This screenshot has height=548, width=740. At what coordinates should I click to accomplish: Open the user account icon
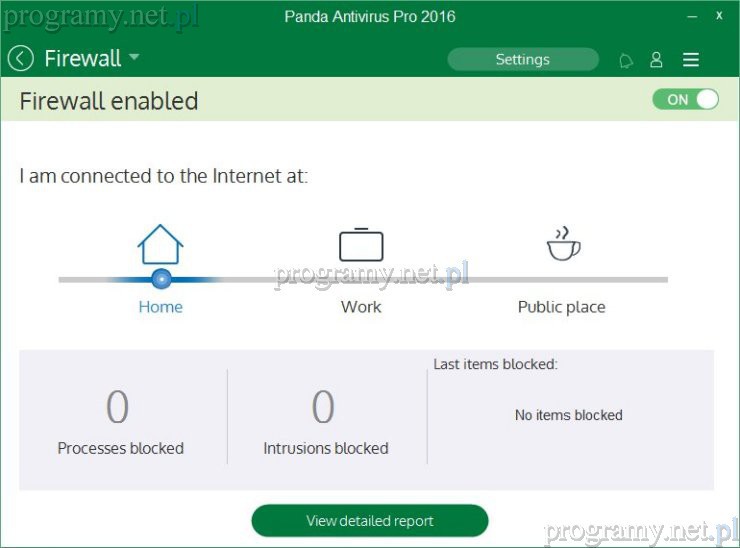(x=656, y=60)
